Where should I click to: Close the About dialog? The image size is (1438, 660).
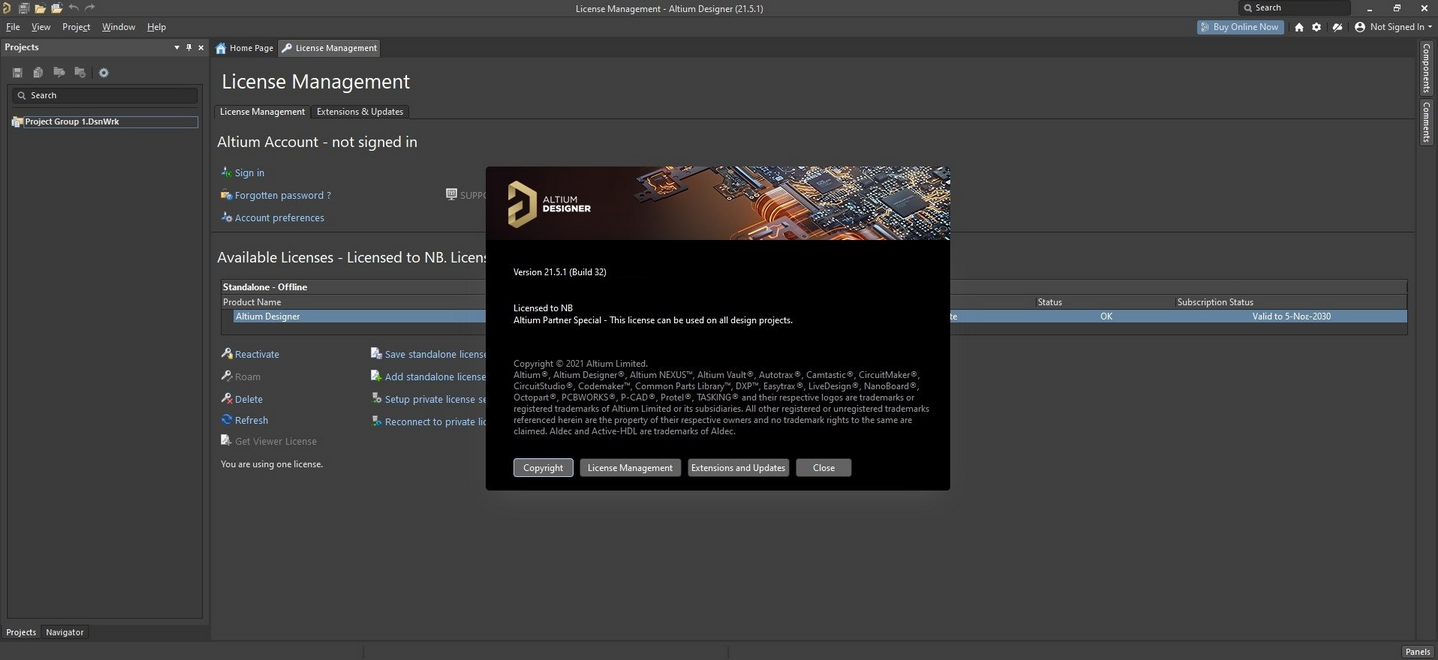click(823, 468)
